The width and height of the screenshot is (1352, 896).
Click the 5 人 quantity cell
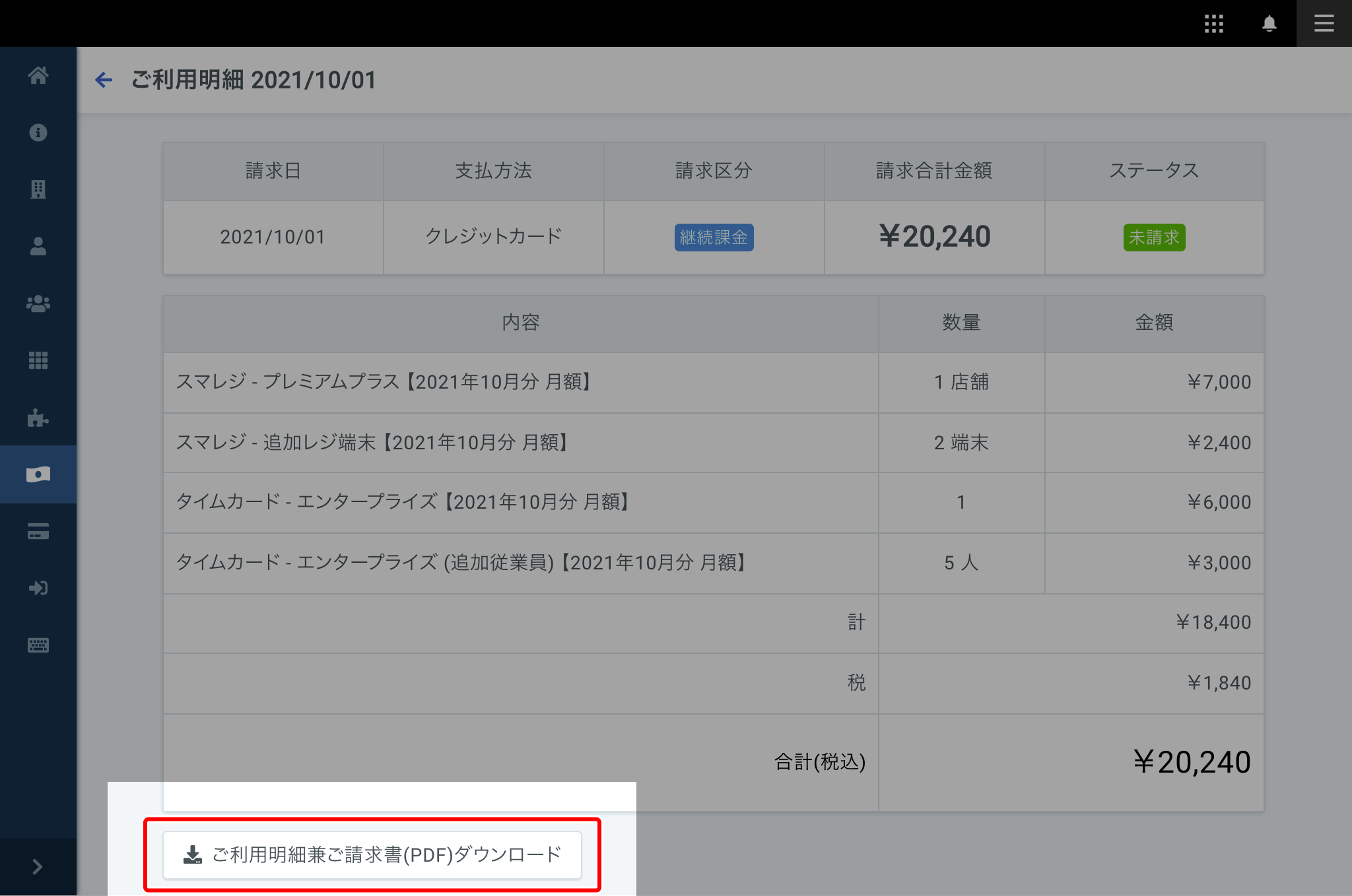961,563
